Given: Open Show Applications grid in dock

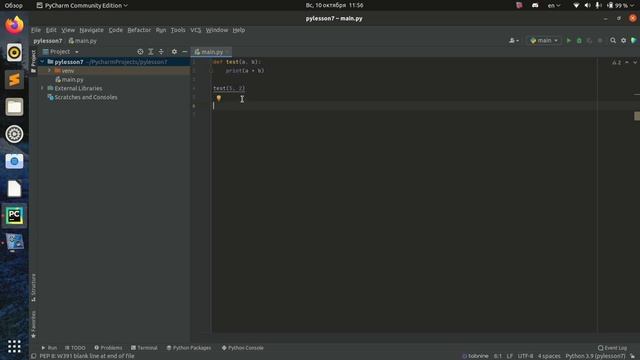Looking at the screenshot, I should tap(14, 347).
